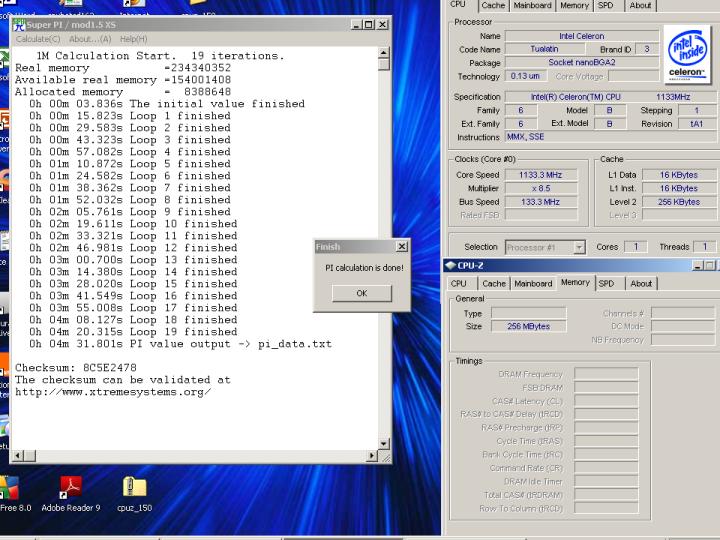This screenshot has width=720, height=540.
Task: Close the Super PI window
Action: (382, 24)
